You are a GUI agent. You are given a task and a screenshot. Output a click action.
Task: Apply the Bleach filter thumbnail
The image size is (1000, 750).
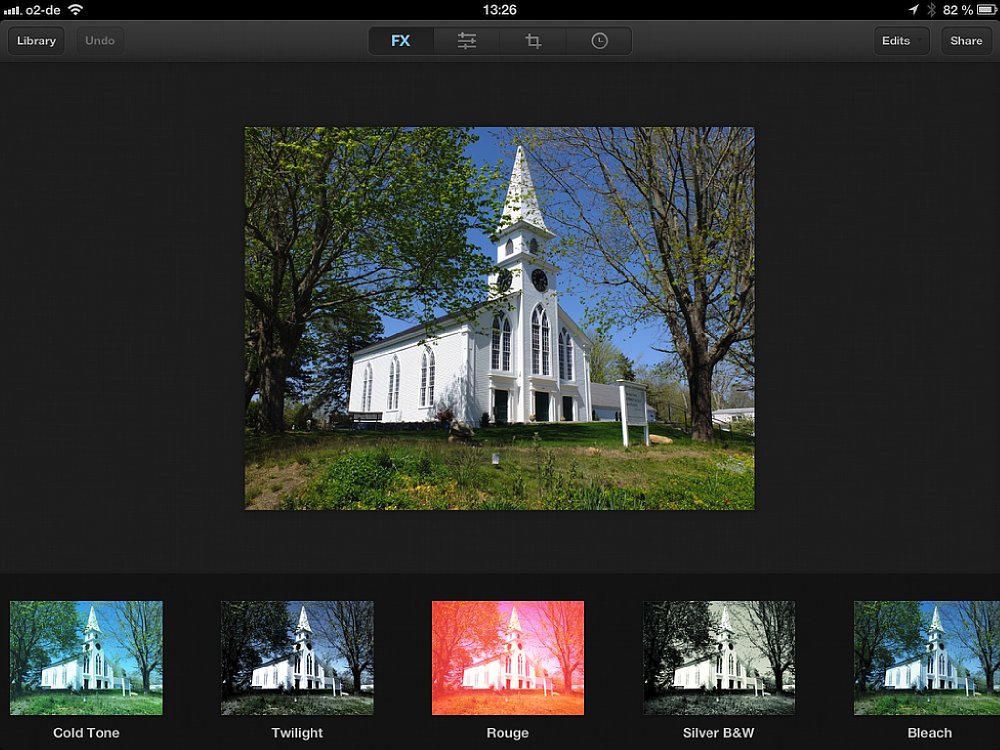coord(926,658)
